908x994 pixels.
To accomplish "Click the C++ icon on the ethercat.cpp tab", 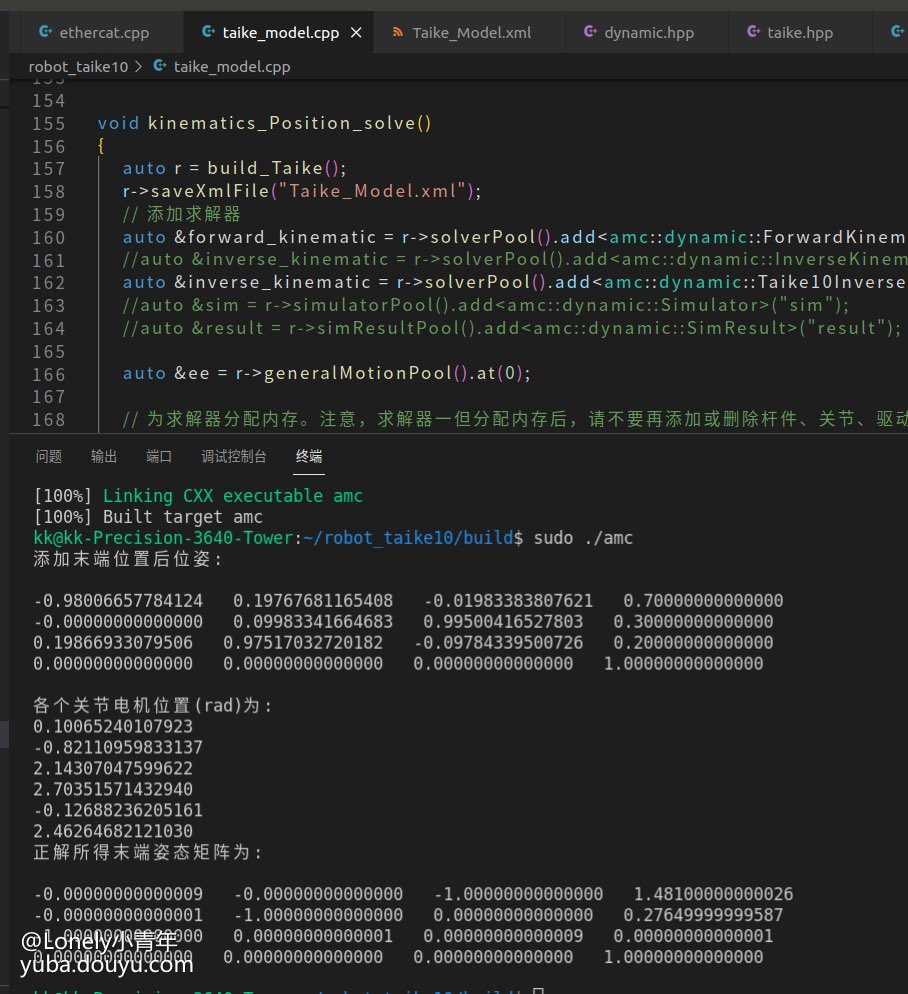I will 46,33.
